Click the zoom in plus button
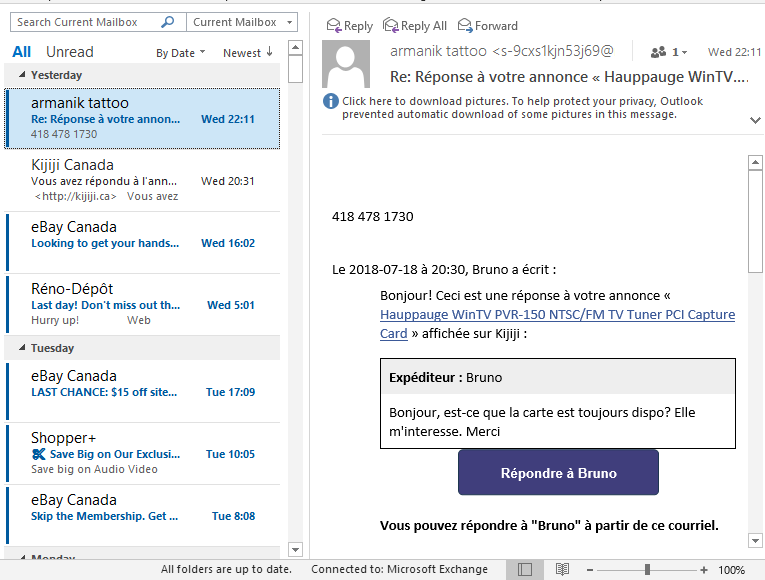The height and width of the screenshot is (580, 765). pyautogui.click(x=704, y=570)
